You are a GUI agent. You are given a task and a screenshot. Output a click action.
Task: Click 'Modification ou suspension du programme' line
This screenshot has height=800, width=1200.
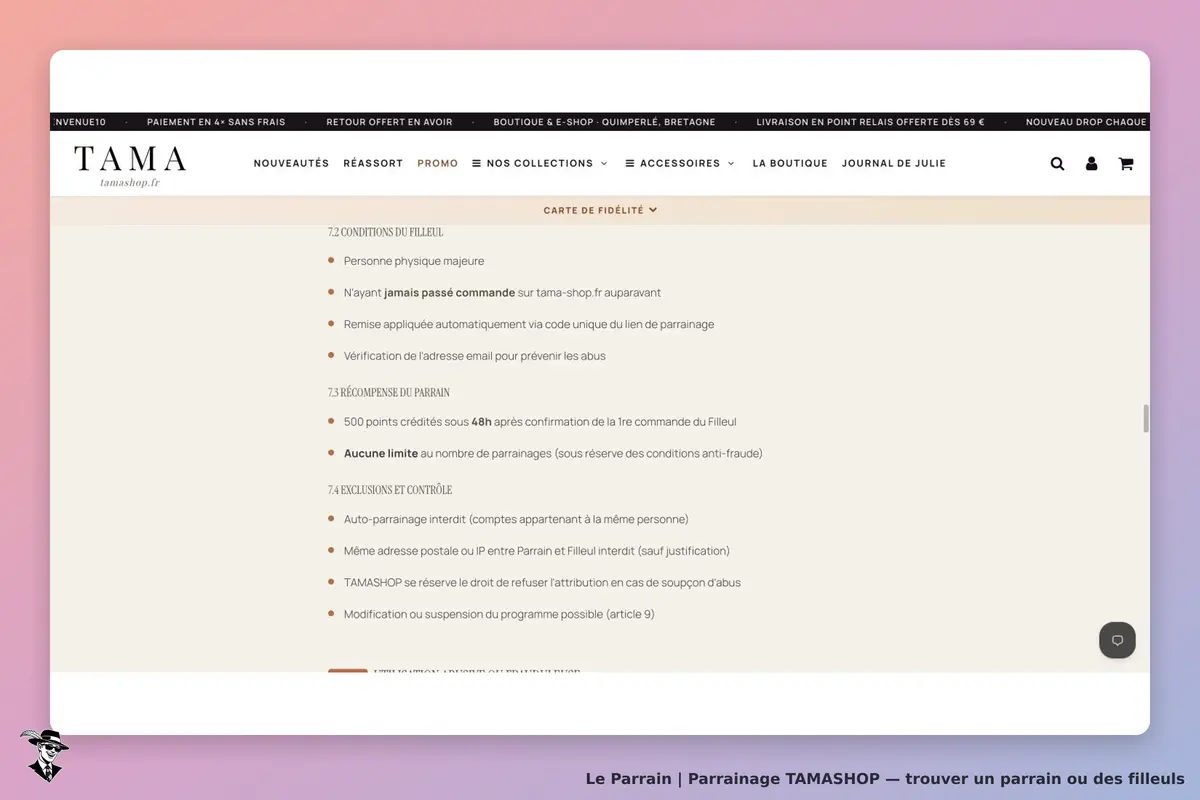click(499, 614)
